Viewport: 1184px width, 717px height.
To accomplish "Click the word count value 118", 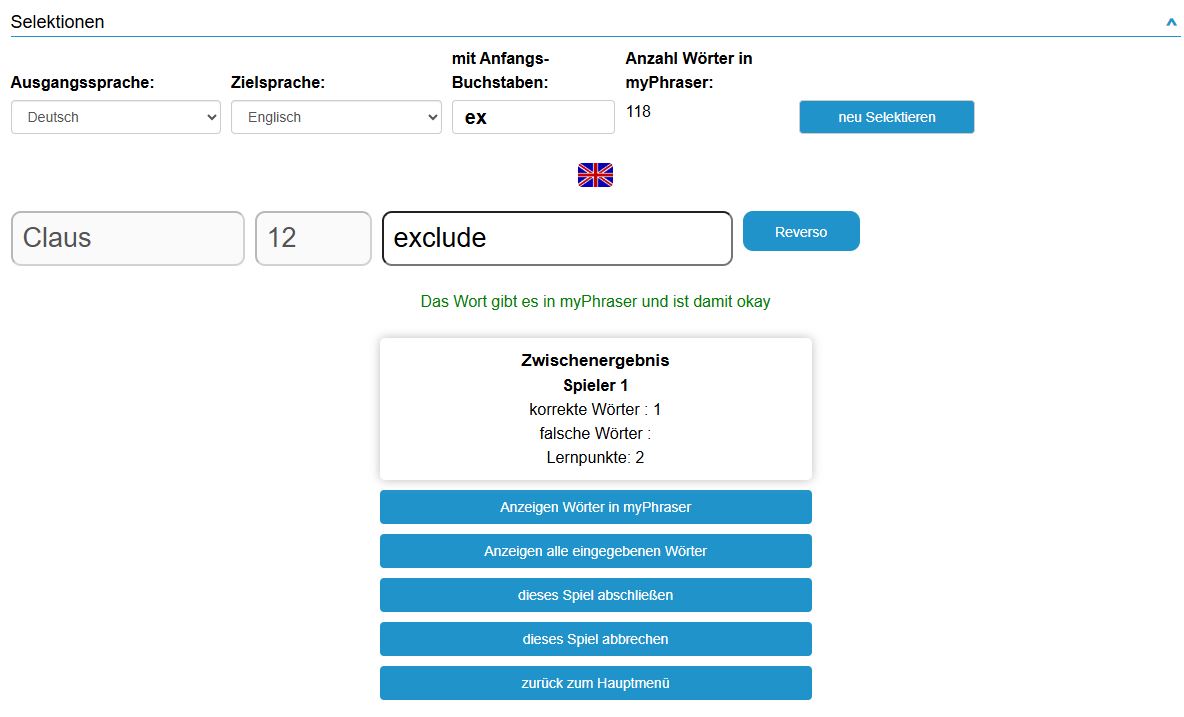I will 638,112.
